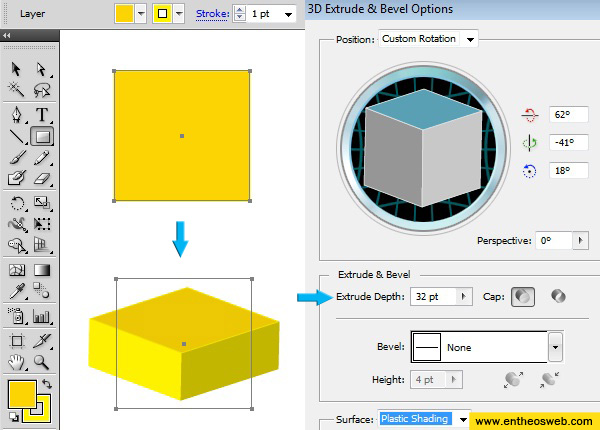Swap fill and stroke colors
Image resolution: width=600 pixels, height=430 pixels.
point(46,385)
